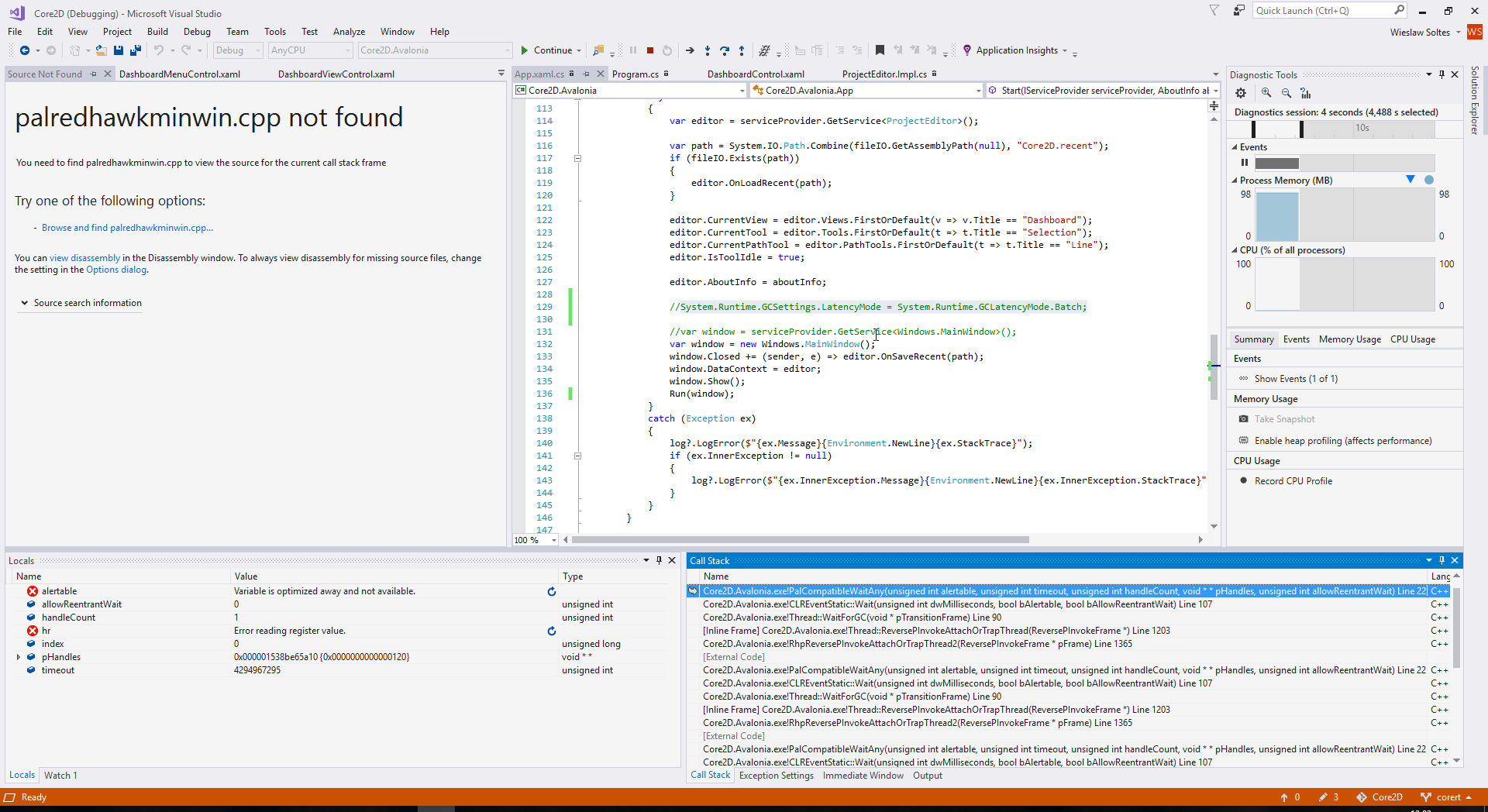Screen dimensions: 1488x812
Task: Pin the Diagnostic Tools panel
Action: pos(1441,74)
